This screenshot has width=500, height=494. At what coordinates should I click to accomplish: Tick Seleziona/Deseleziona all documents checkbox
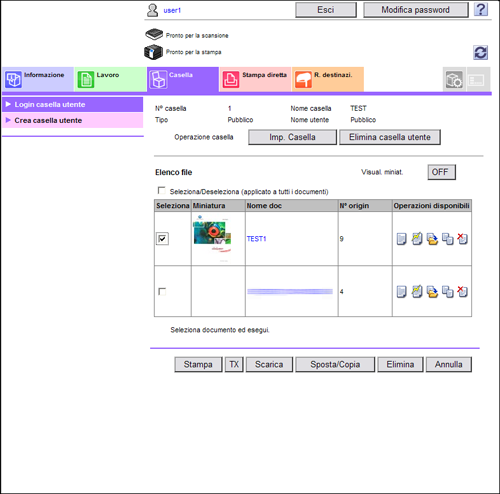tap(161, 190)
